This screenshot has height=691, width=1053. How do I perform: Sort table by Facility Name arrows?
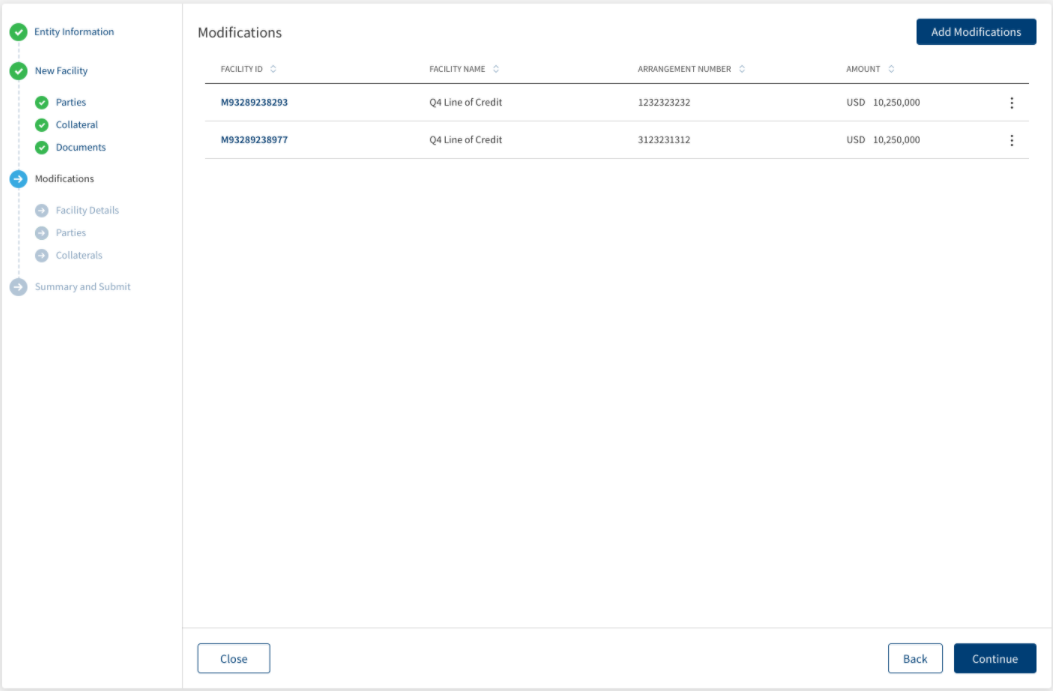click(496, 68)
